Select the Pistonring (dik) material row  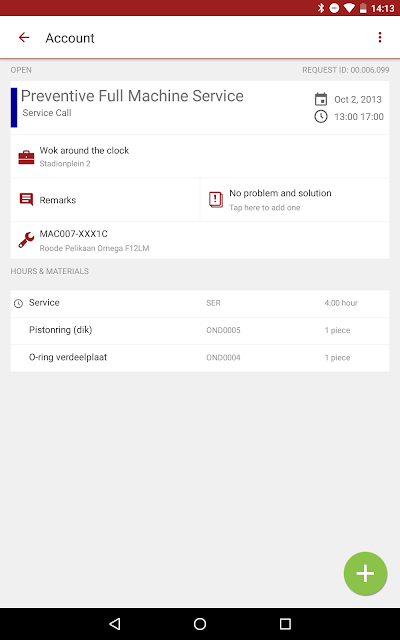point(200,331)
